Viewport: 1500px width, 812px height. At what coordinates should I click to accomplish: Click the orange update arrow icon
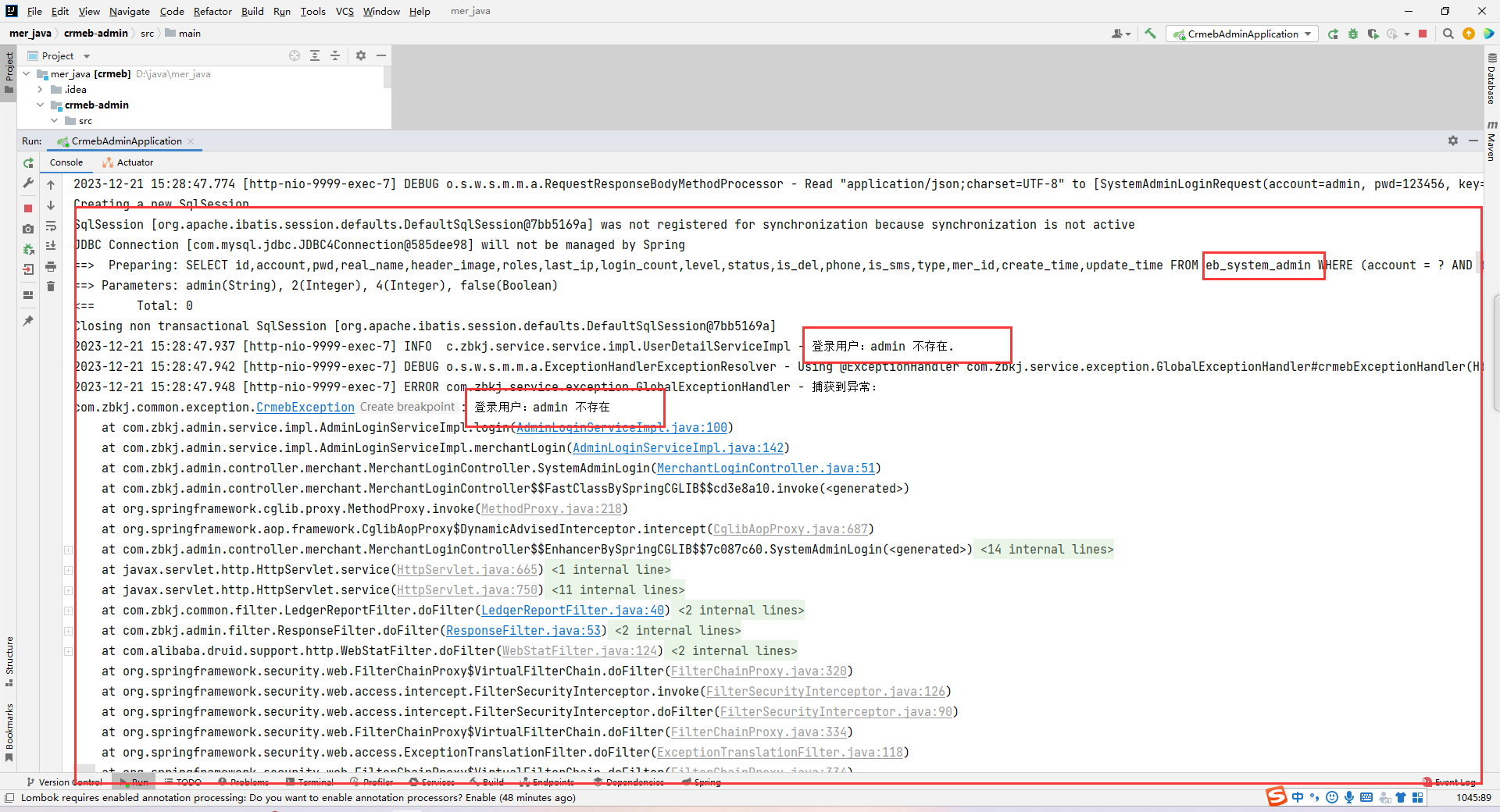click(1469, 34)
